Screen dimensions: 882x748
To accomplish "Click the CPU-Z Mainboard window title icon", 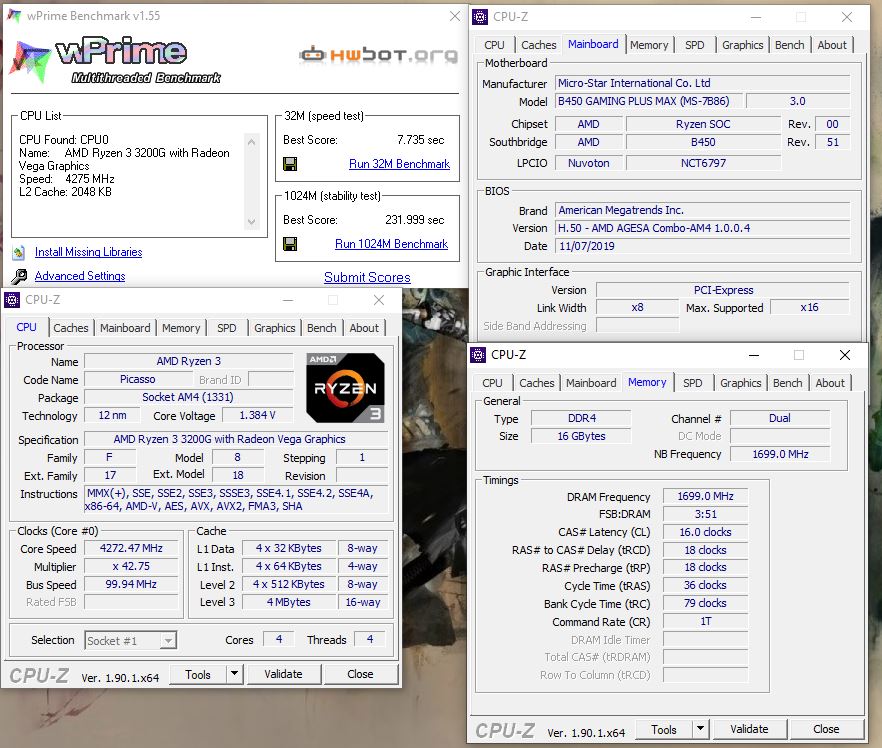I will click(480, 17).
